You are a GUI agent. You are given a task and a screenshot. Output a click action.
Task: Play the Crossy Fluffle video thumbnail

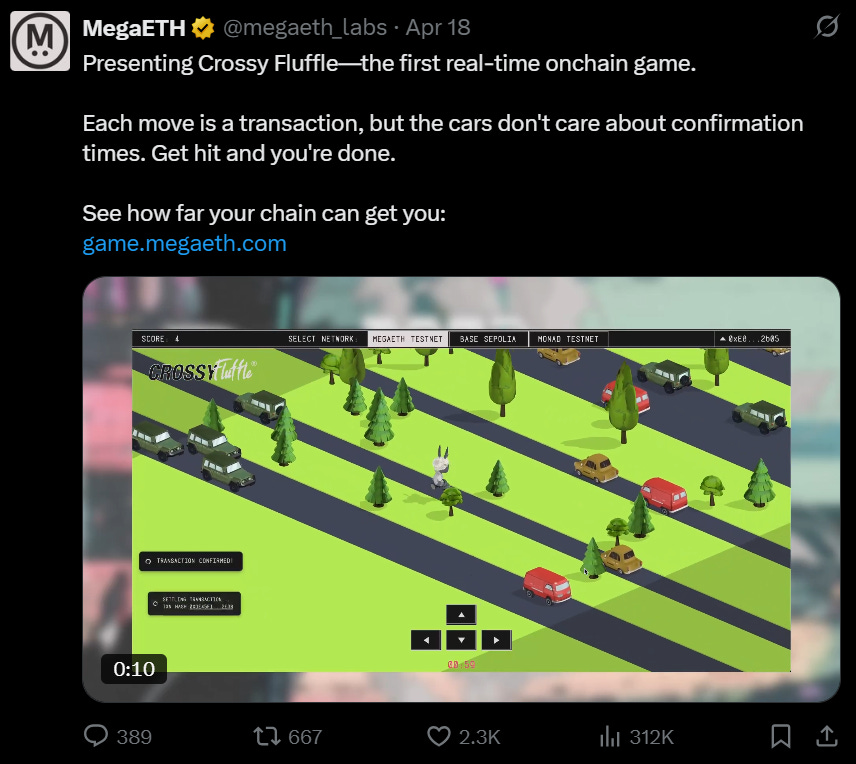click(461, 489)
